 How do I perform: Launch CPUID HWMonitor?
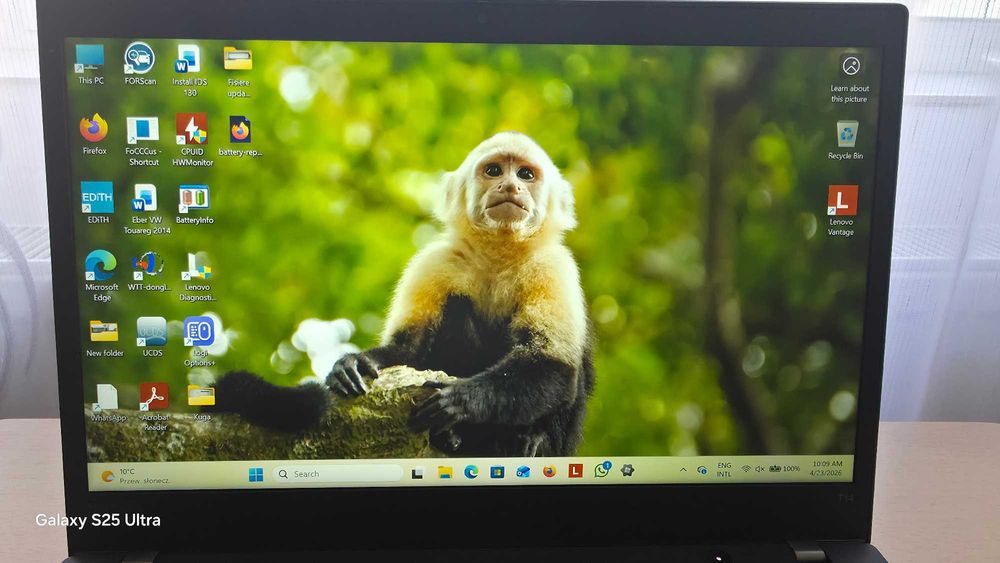click(192, 140)
